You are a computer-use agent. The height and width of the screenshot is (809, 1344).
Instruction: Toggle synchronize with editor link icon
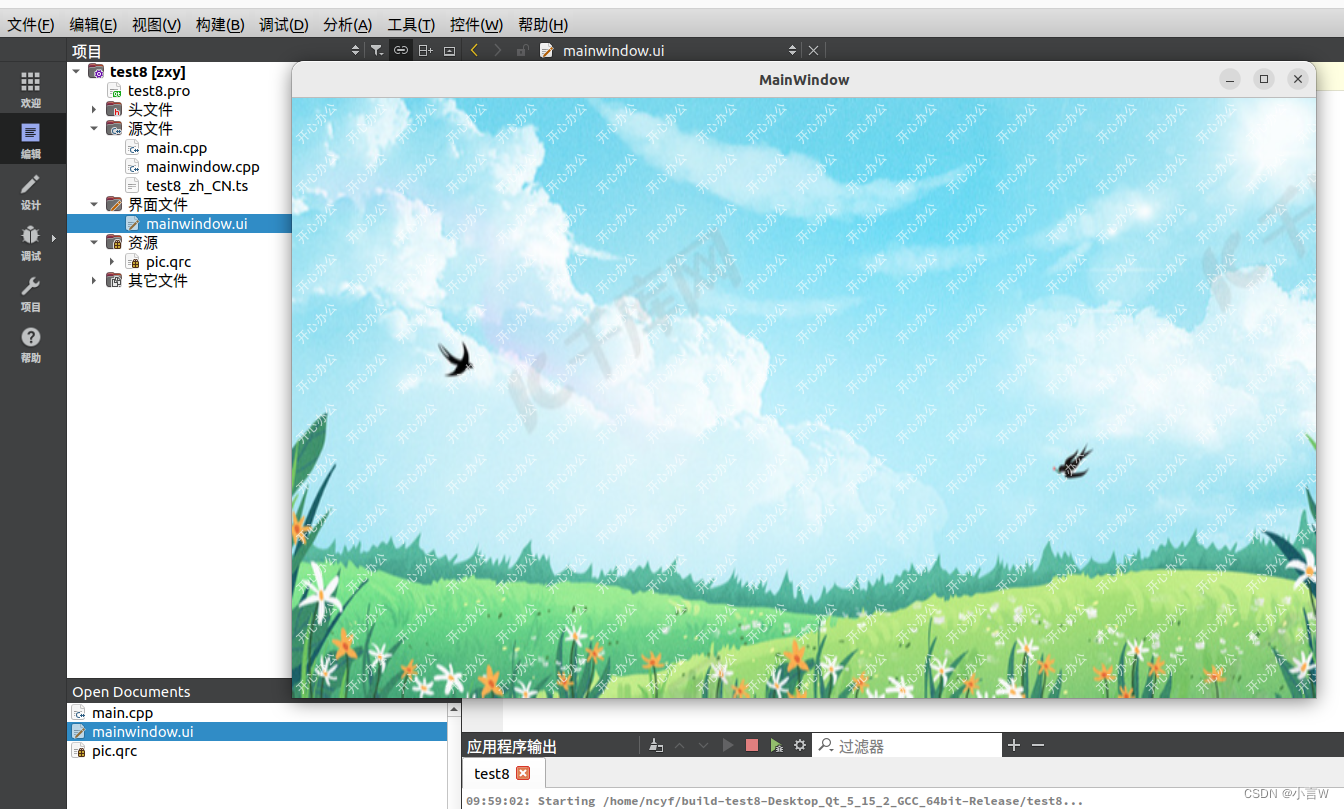[401, 50]
